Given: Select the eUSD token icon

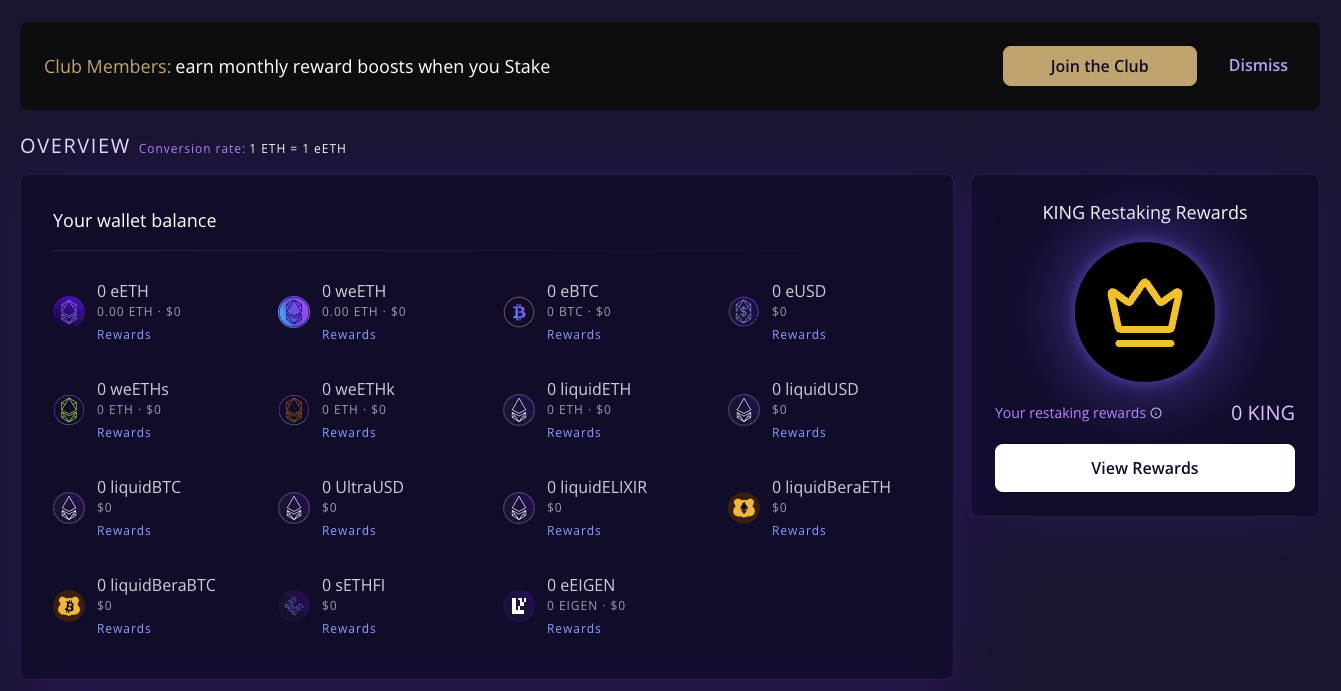Looking at the screenshot, I should (744, 311).
